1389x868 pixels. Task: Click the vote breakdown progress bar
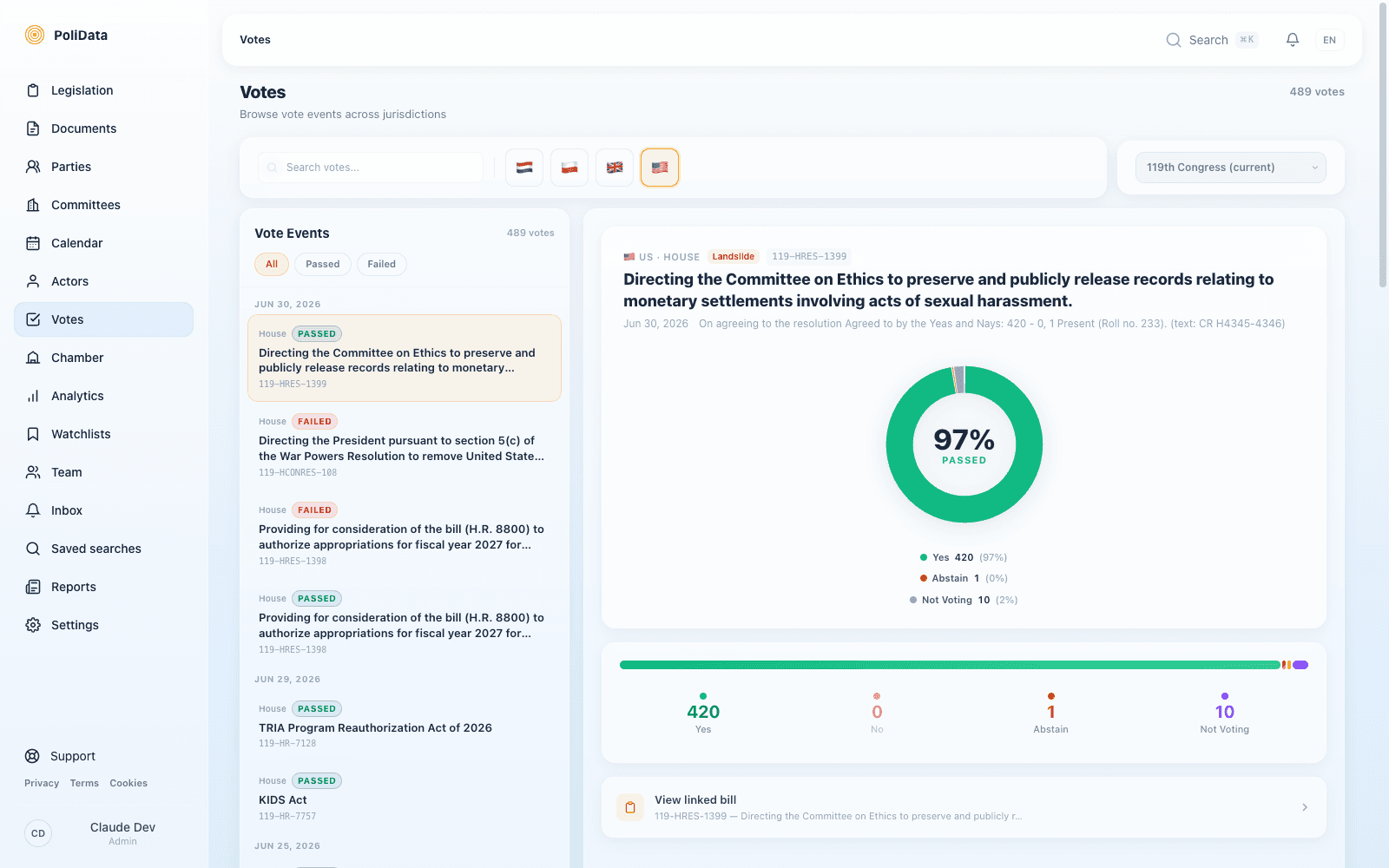click(964, 665)
